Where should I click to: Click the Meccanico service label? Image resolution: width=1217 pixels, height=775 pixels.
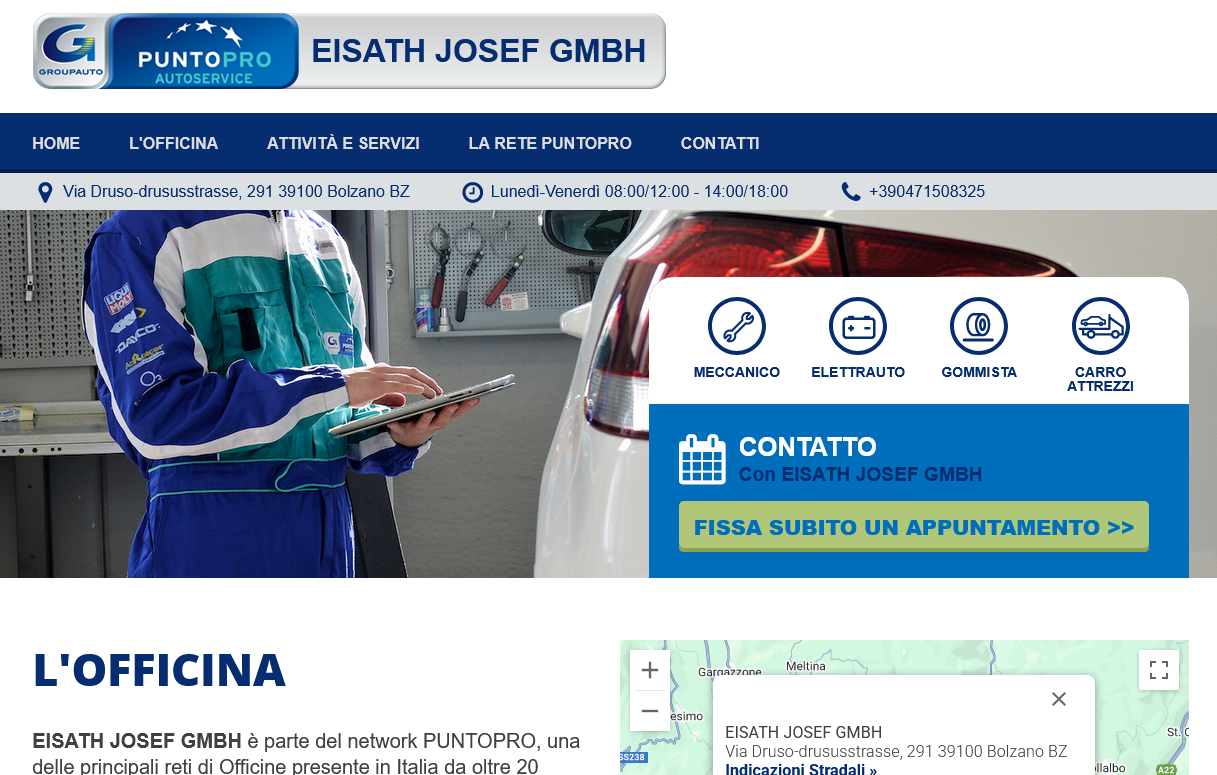(737, 372)
